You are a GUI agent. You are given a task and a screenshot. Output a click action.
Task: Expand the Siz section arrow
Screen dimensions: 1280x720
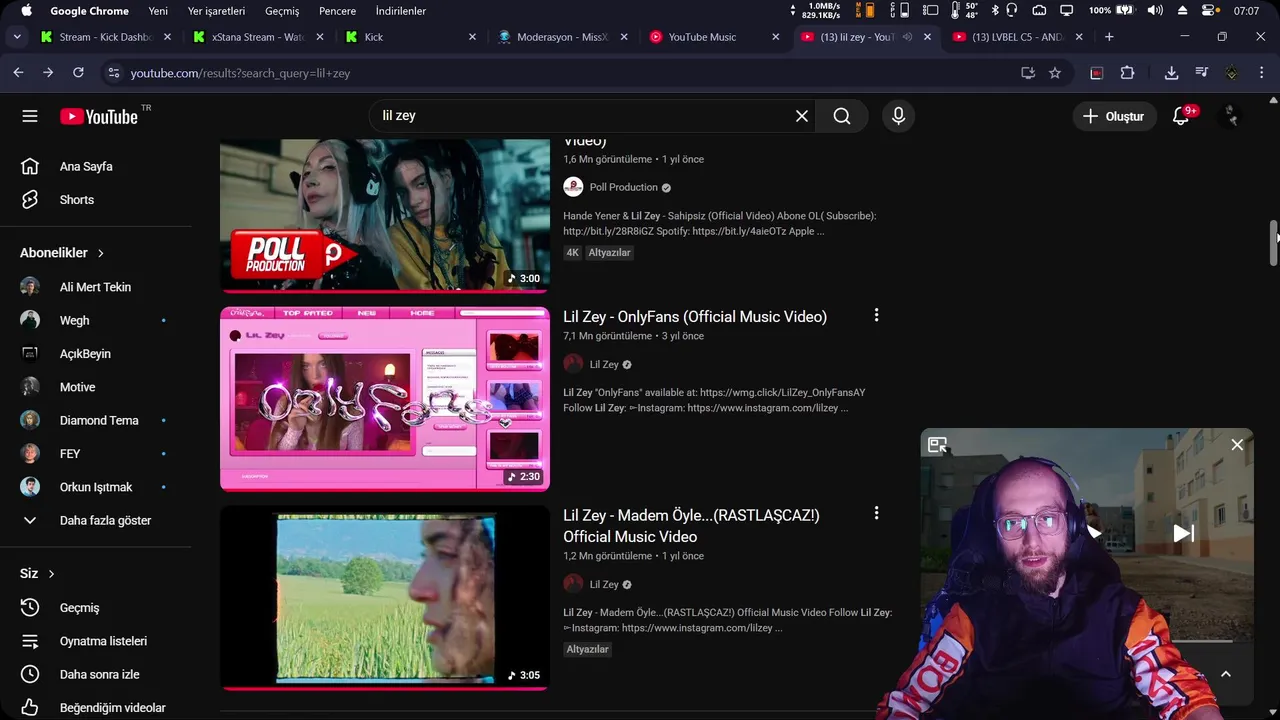pos(51,573)
